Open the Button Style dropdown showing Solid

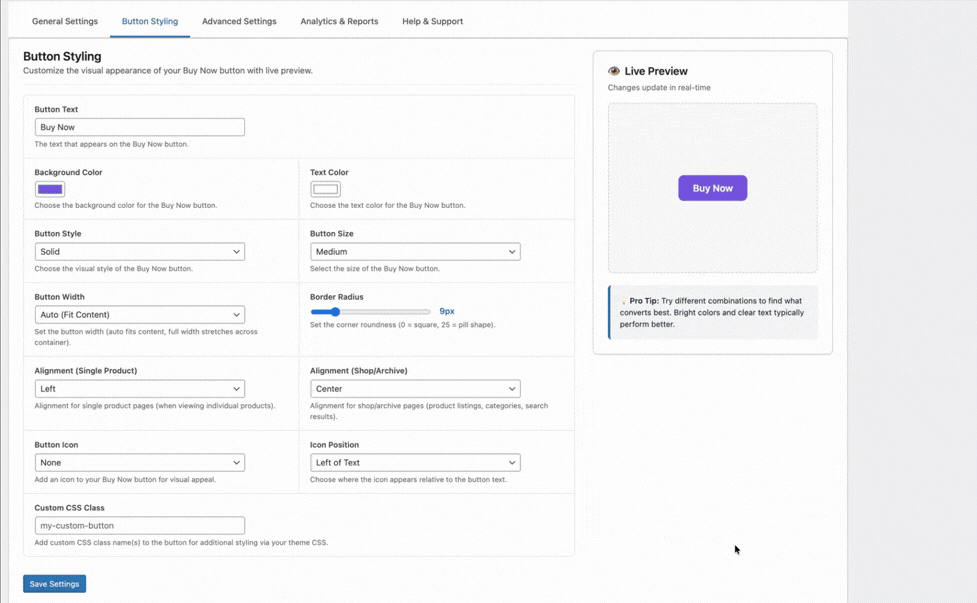[139, 251]
